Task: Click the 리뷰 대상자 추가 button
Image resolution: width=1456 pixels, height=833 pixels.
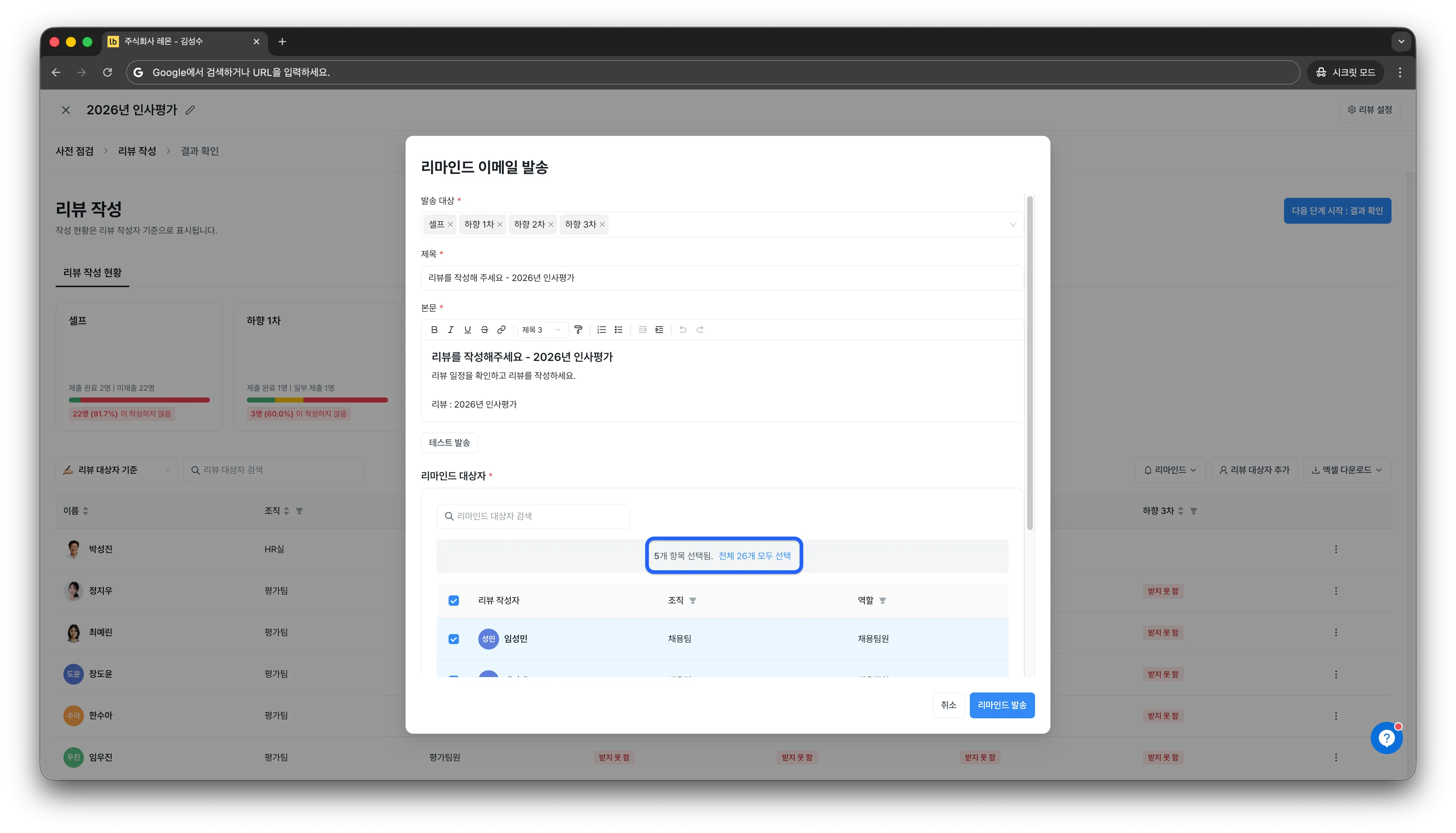Action: click(x=1254, y=470)
